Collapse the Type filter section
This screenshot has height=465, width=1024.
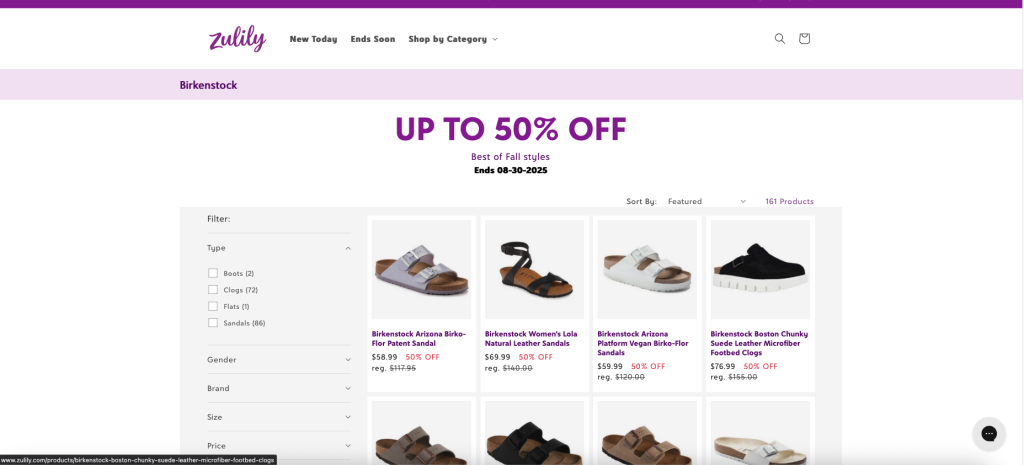348,248
